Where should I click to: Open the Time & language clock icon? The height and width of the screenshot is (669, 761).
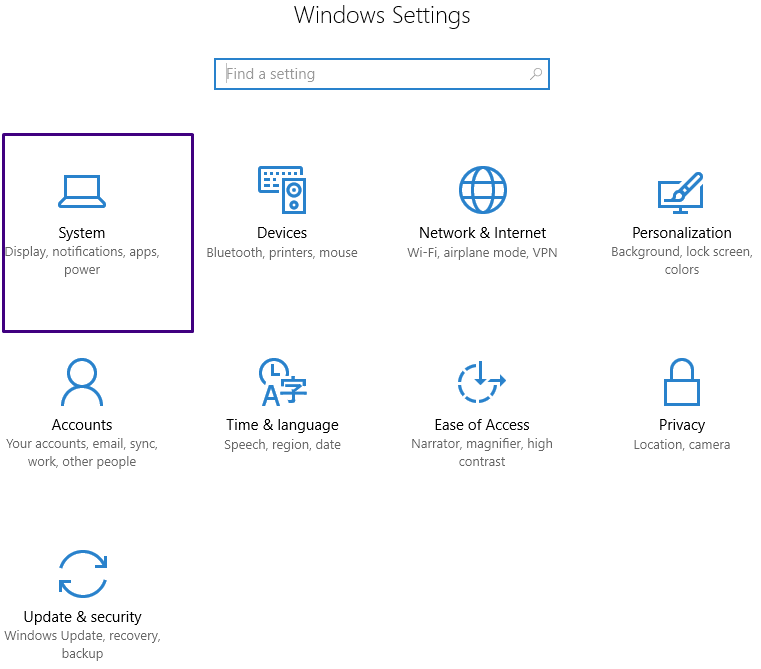tap(282, 381)
